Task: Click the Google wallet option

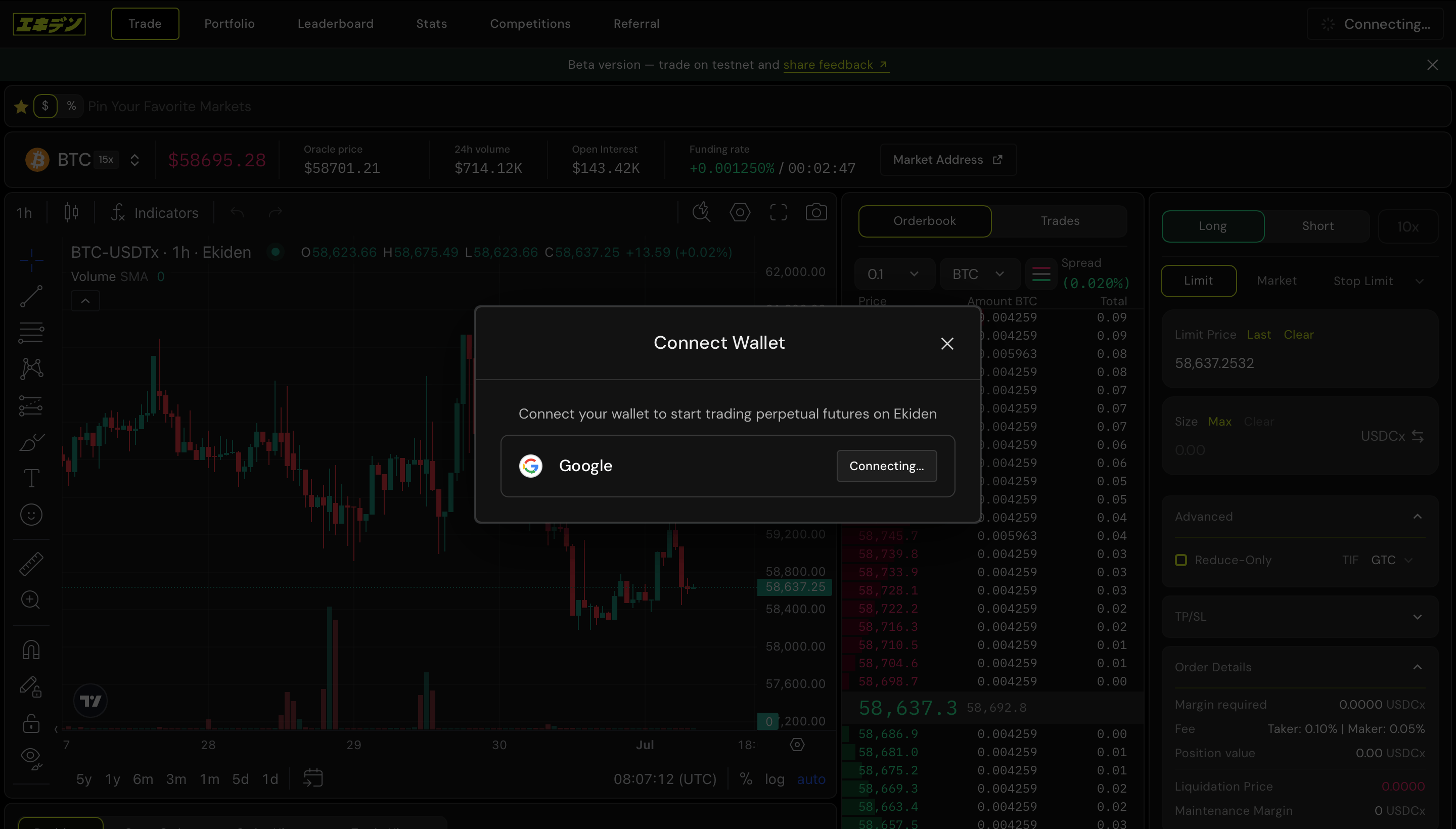Action: tap(727, 466)
